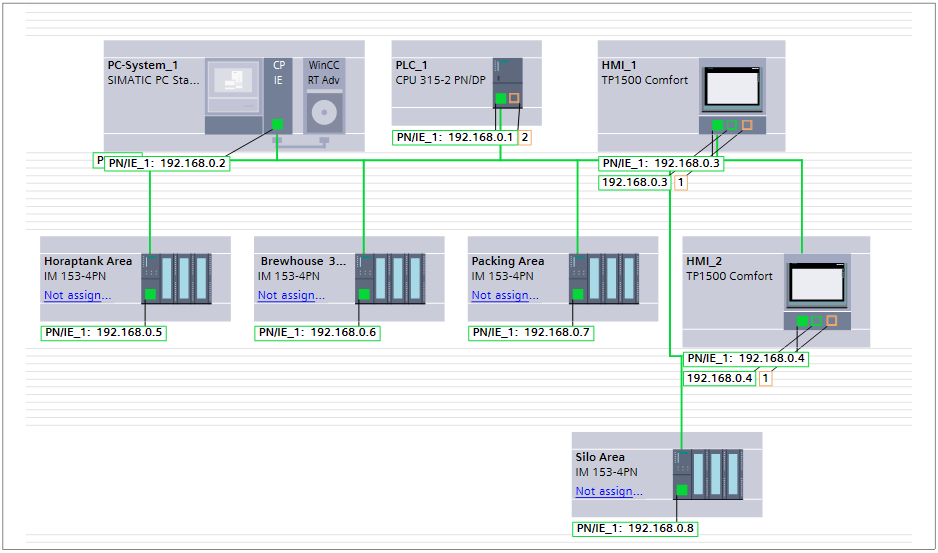Select the Silo Area IM 153-4PN rack icon

708,475
